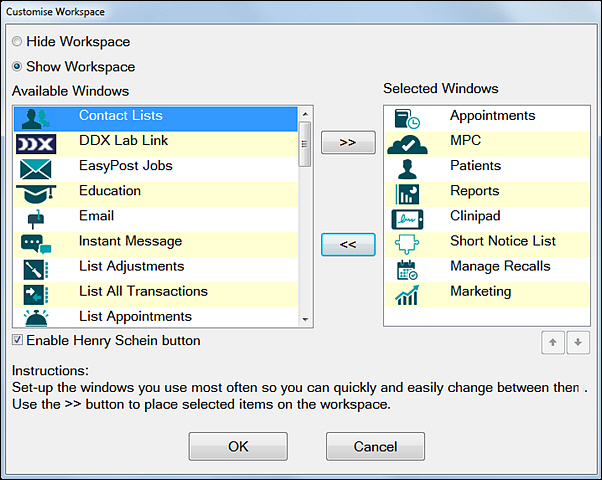Add selected item with the >> button
The width and height of the screenshot is (602, 480).
tap(348, 142)
